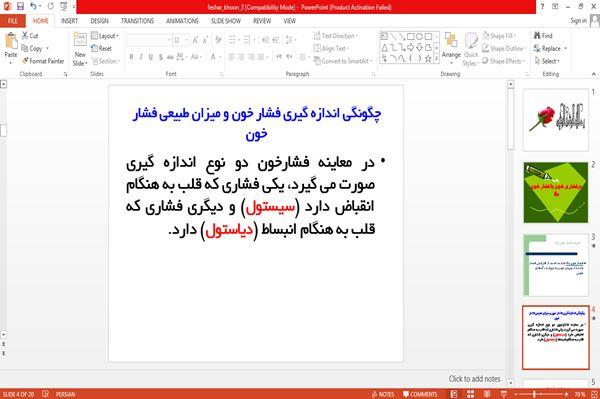Expand the Section dropdown
Image resolution: width=600 pixels, height=399 pixels.
[x=106, y=61]
